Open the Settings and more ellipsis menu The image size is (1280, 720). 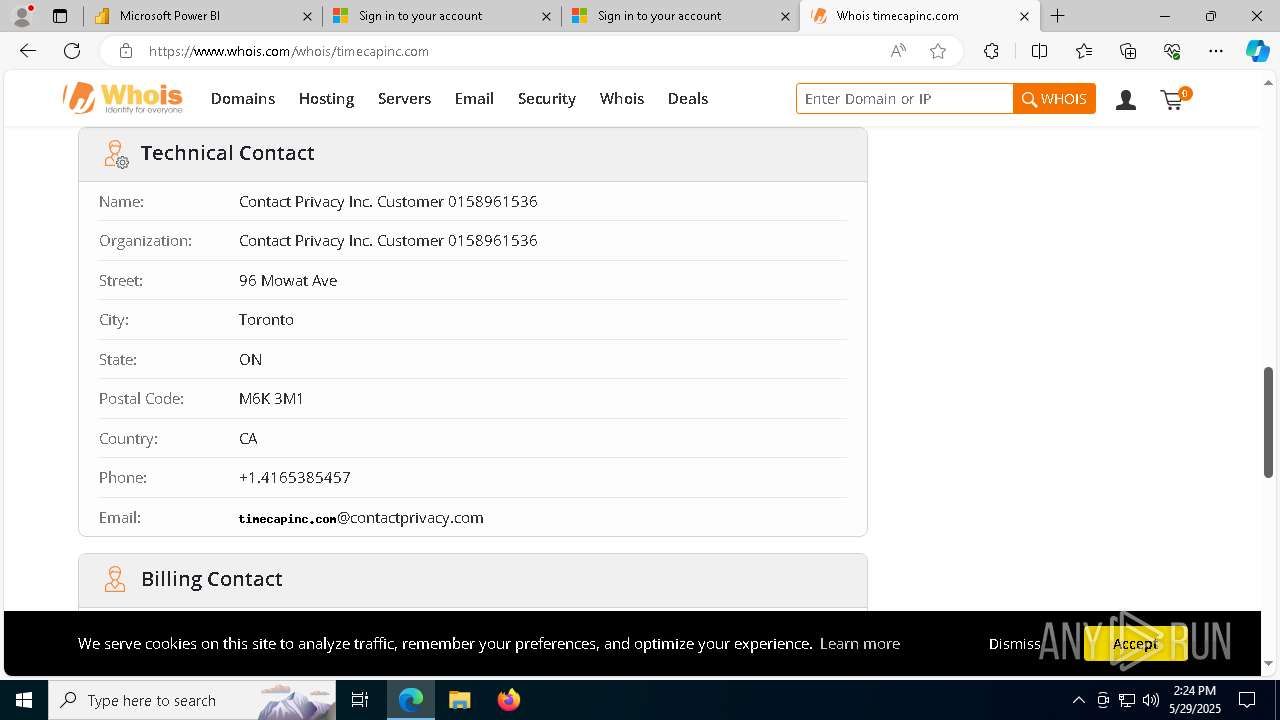tap(1216, 51)
